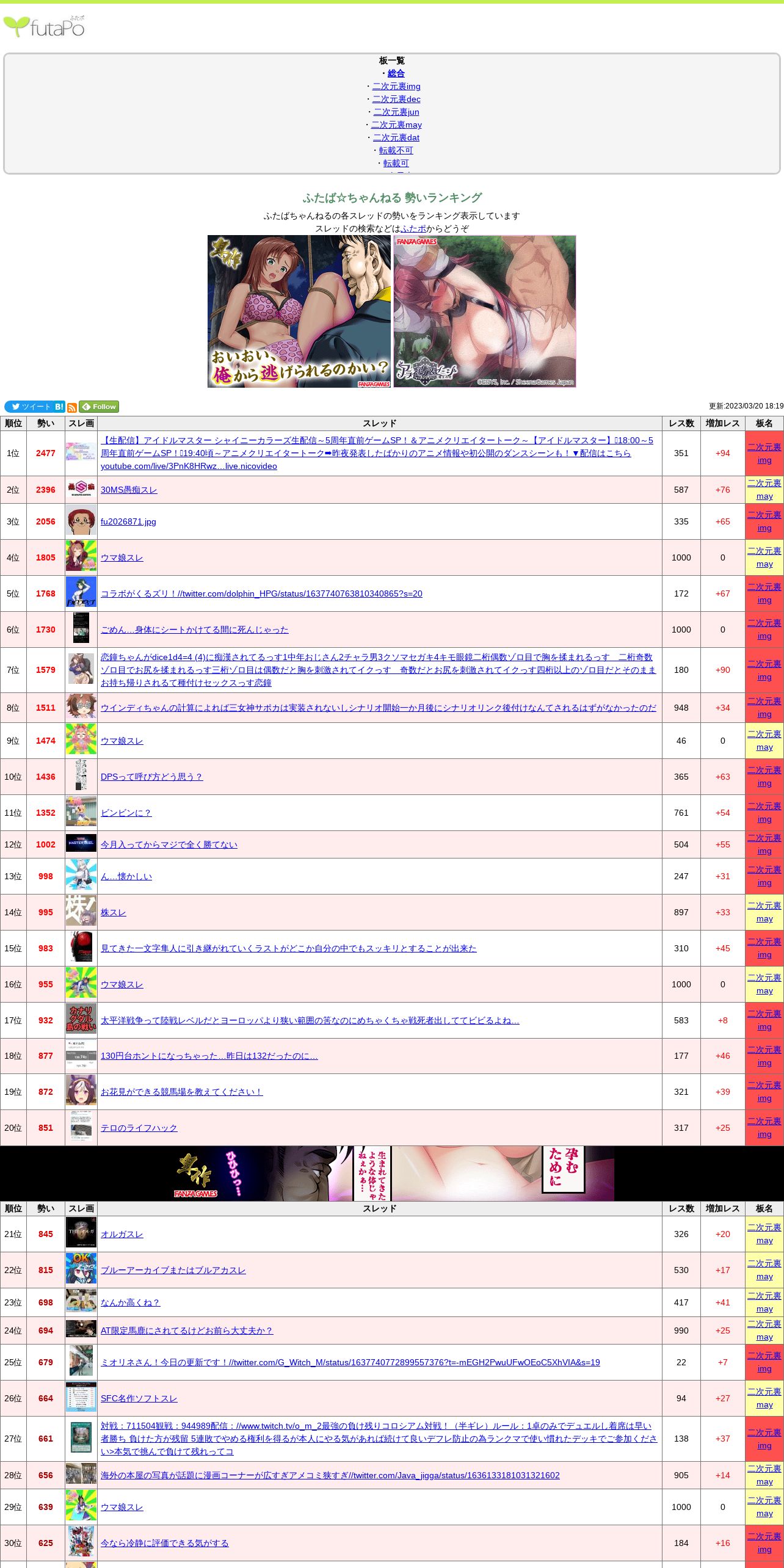Click the 勢い value 2477
The height and width of the screenshot is (1568, 784).
(46, 453)
